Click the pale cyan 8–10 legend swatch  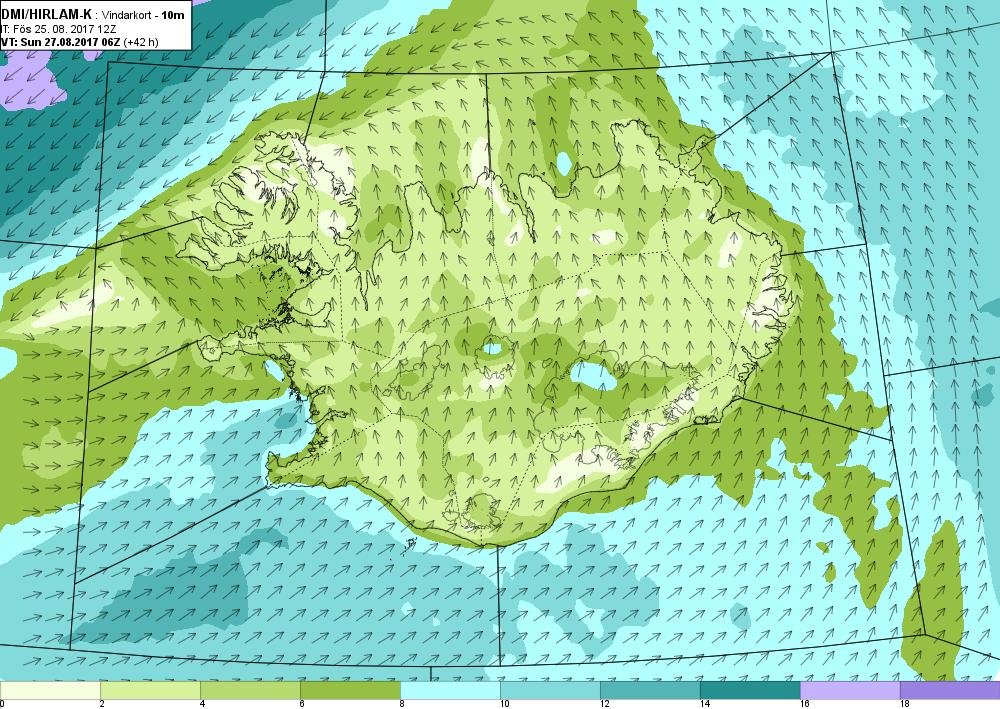coord(450,690)
